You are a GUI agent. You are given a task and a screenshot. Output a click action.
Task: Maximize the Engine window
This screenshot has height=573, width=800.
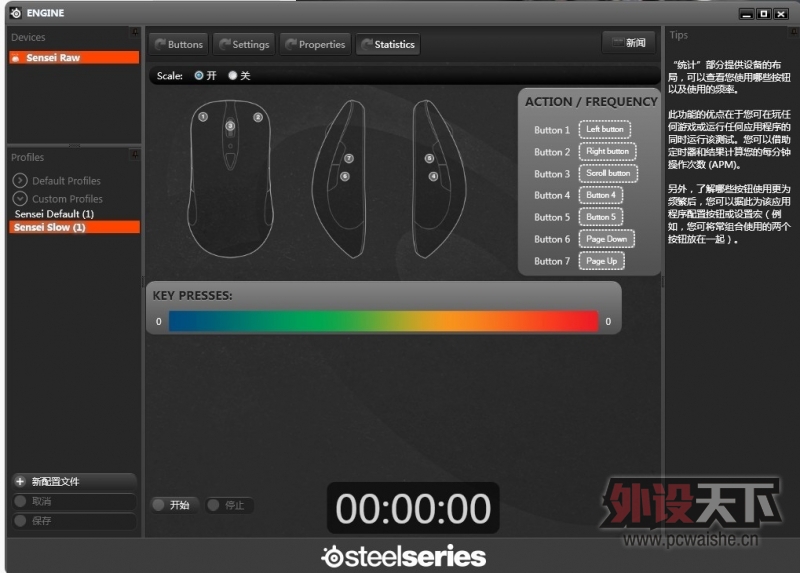(763, 14)
